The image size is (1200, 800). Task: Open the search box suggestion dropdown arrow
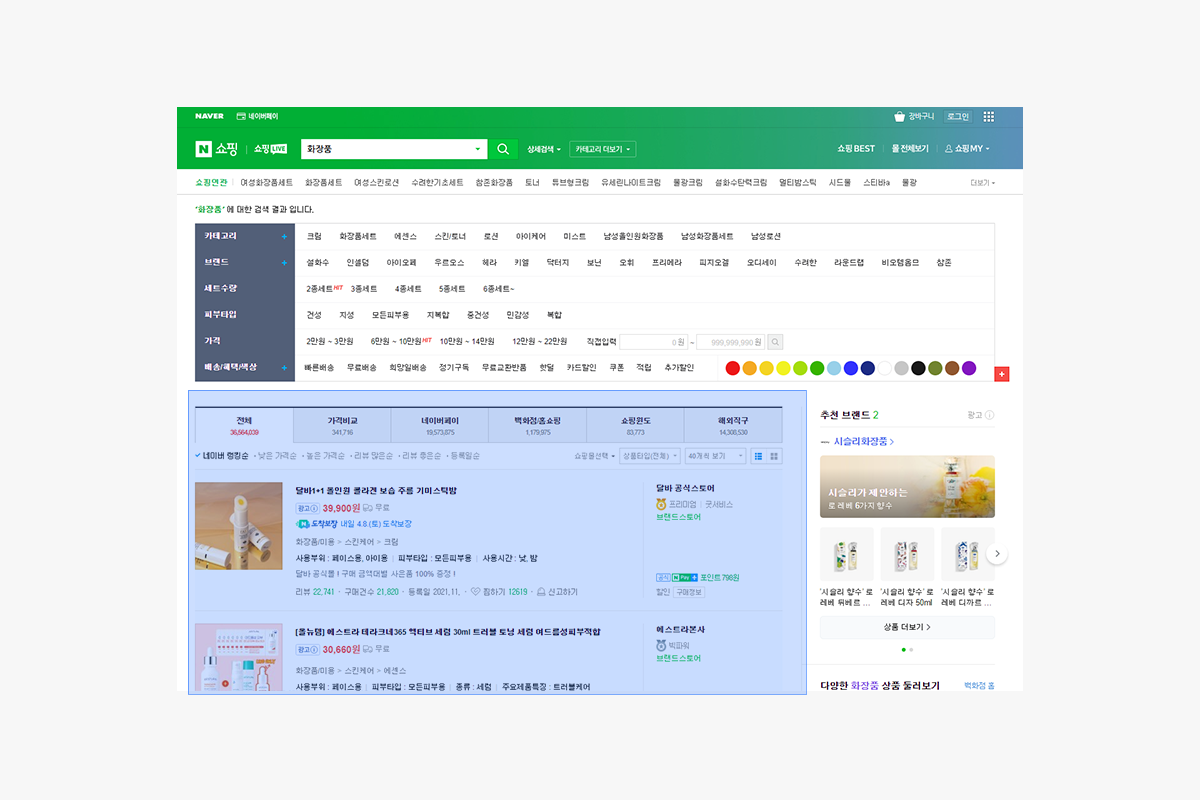click(x=477, y=149)
